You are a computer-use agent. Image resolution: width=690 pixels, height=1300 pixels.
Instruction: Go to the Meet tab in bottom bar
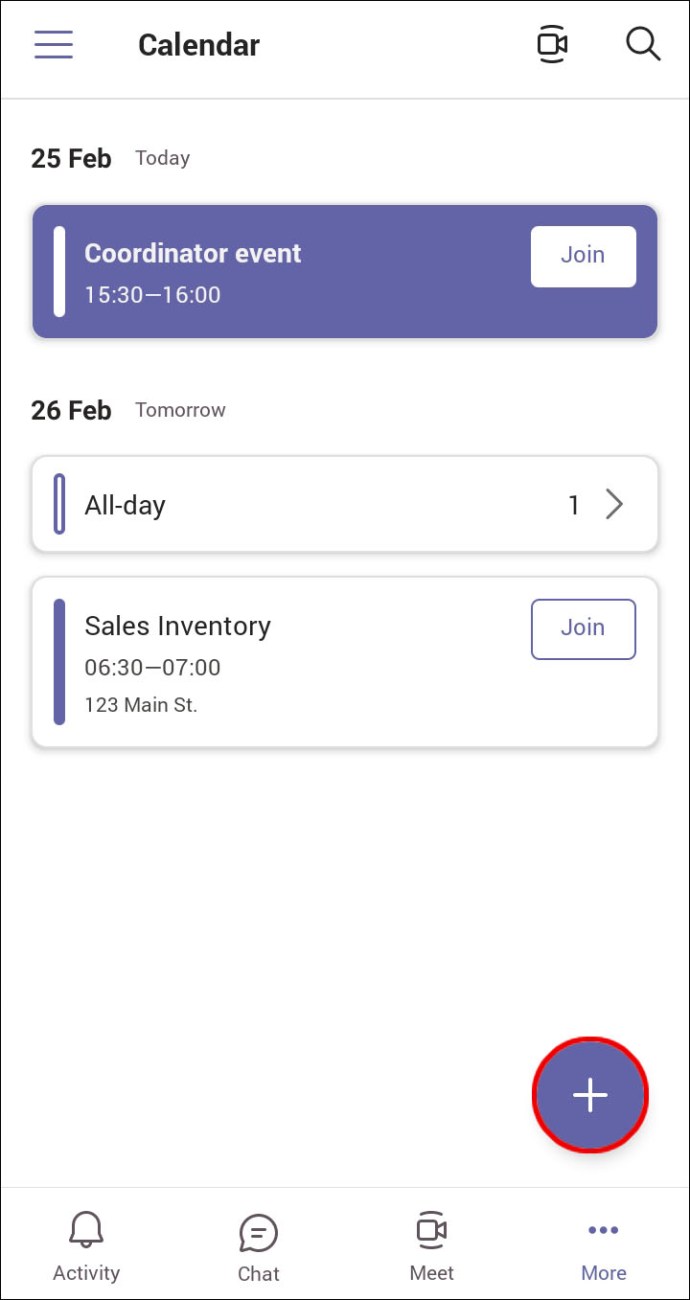point(431,1245)
